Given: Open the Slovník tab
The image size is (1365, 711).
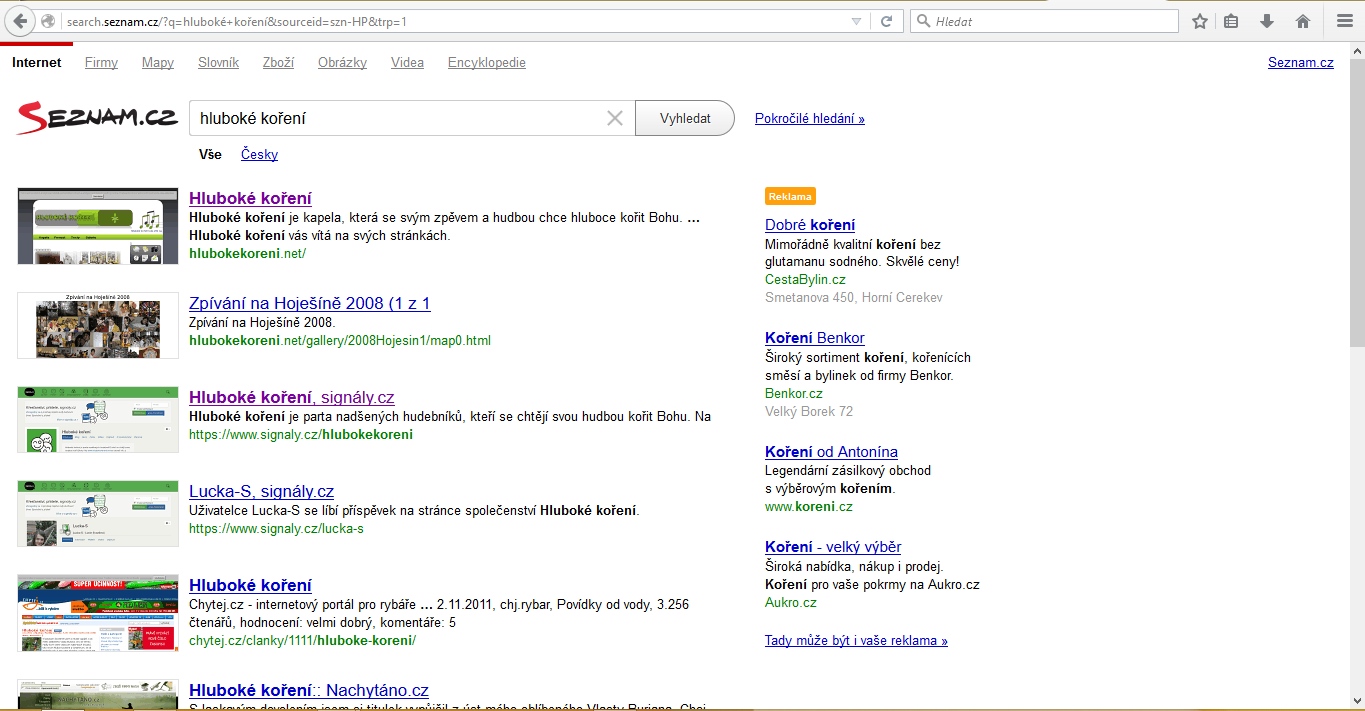Looking at the screenshot, I should click(218, 62).
